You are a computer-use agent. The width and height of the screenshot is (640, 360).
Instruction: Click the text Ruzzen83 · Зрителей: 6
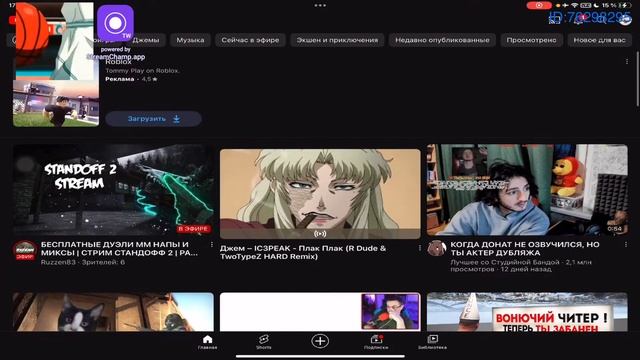pyautogui.click(x=83, y=262)
